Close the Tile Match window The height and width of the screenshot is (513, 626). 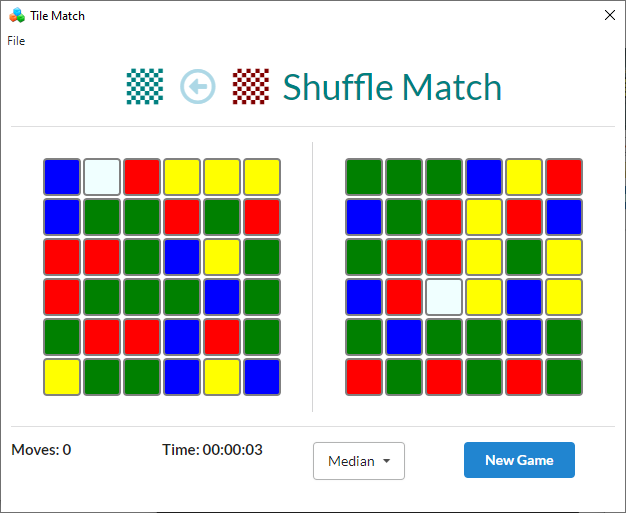click(609, 15)
